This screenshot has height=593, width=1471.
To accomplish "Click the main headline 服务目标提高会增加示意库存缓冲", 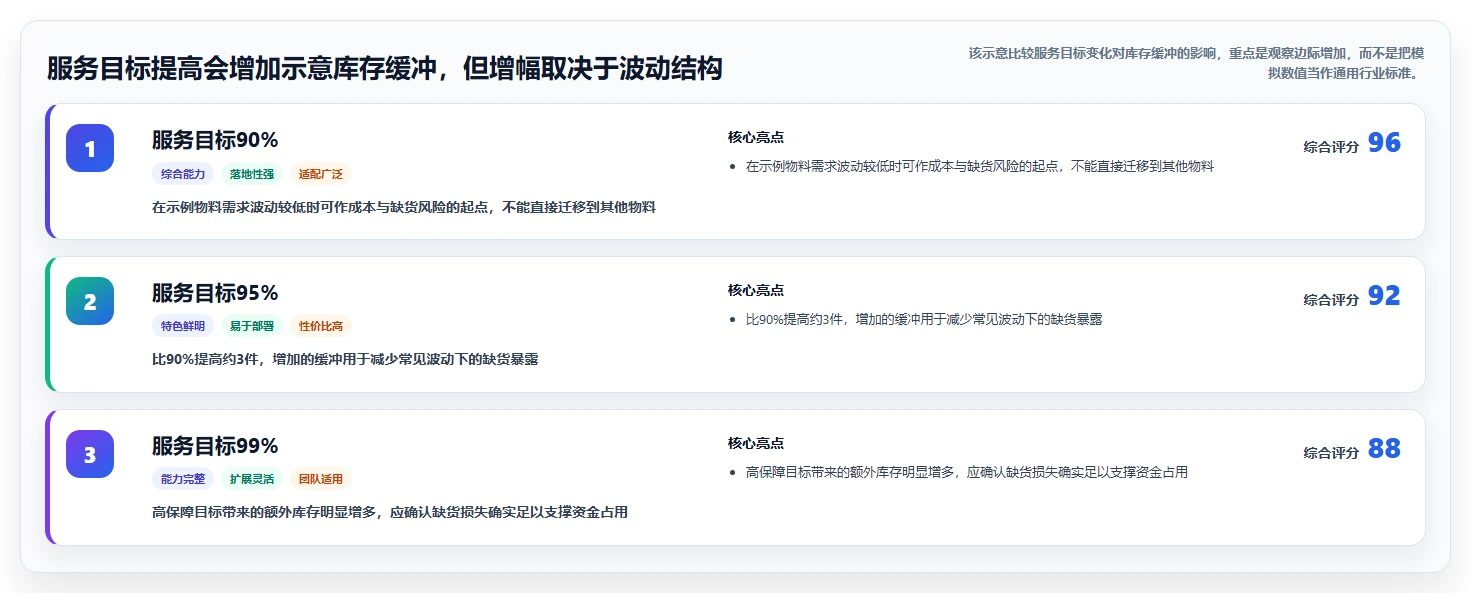I will 384,69.
